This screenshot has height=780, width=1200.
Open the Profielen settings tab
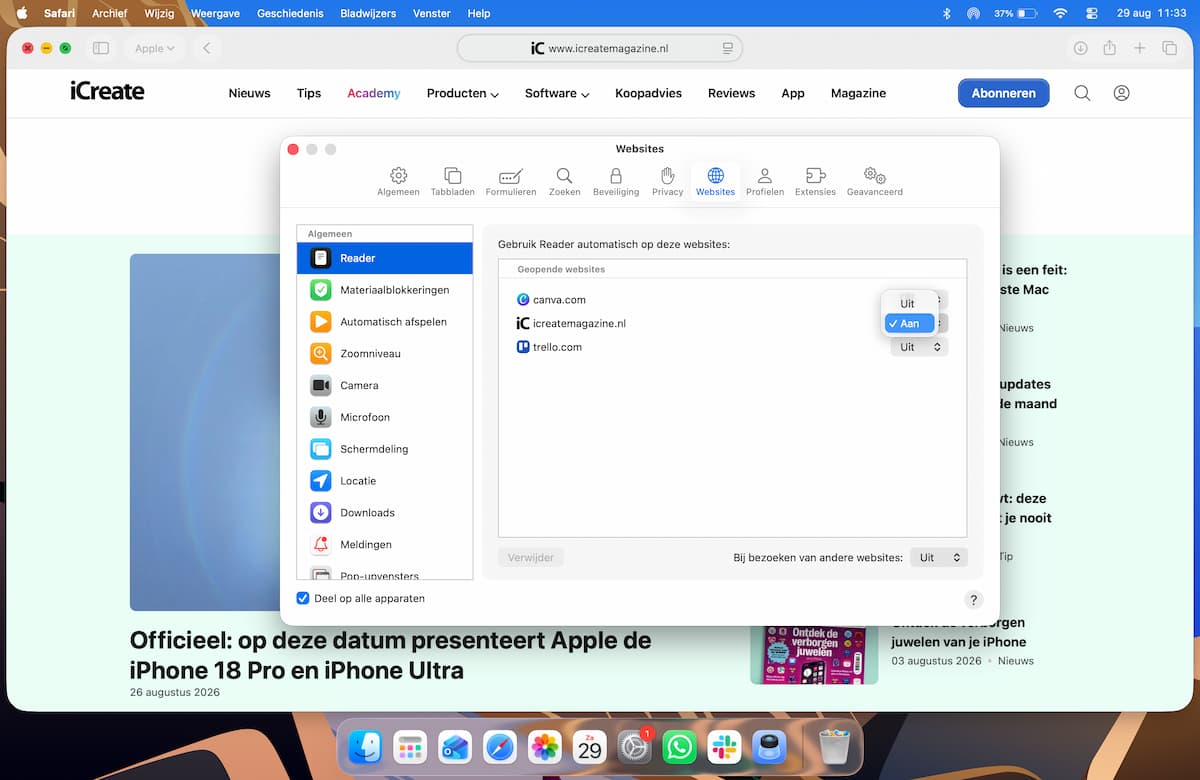pos(765,182)
